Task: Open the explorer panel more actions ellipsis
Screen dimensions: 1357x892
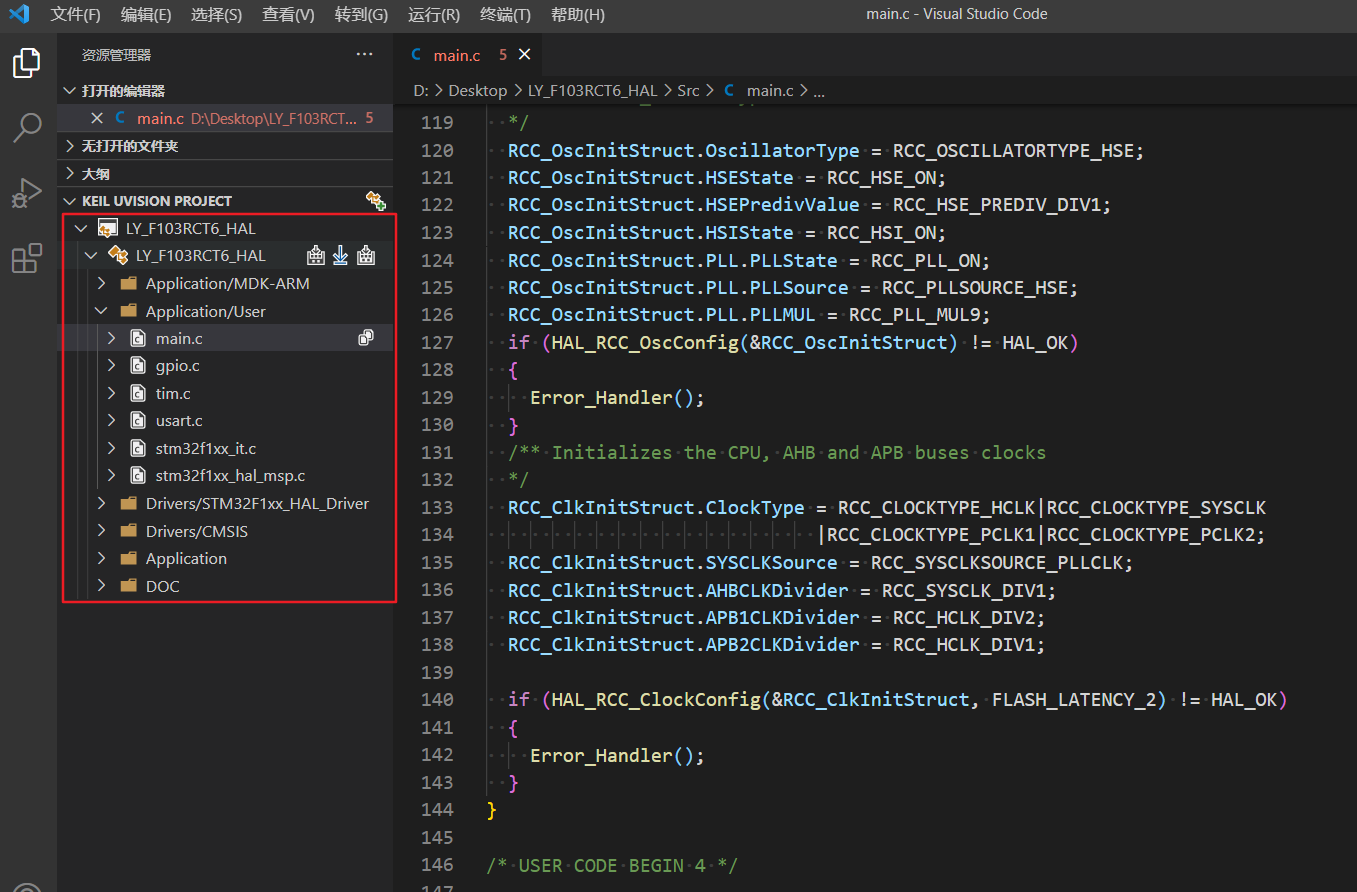Action: coord(365,55)
